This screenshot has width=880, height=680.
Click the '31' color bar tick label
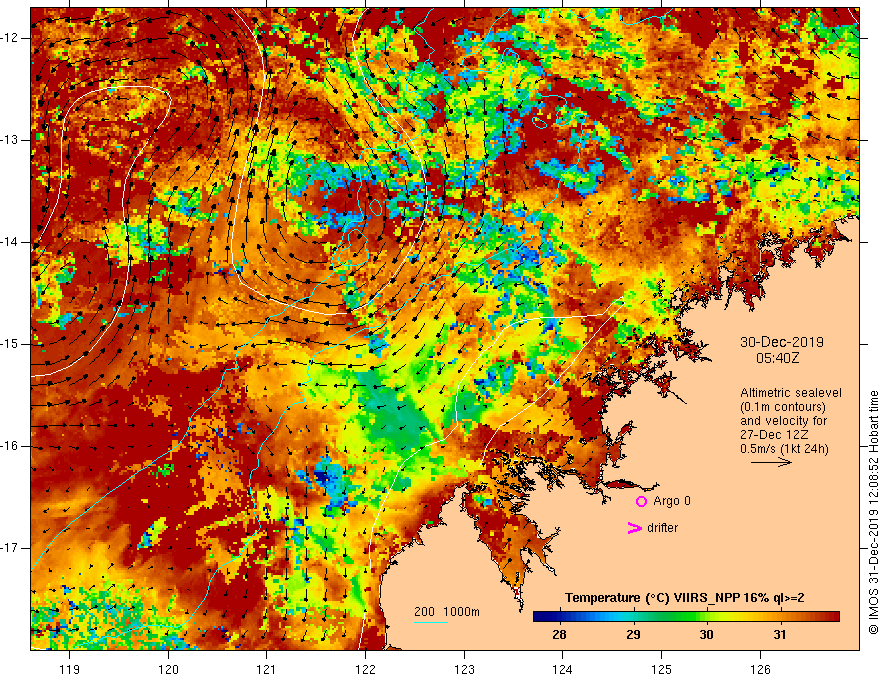point(780,635)
